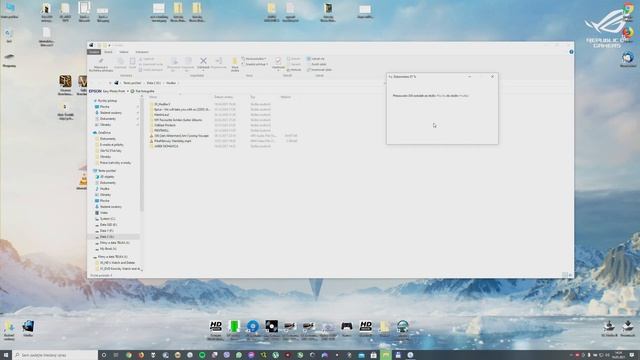Click the taskbar clock
Image resolution: width=640 pixels, height=360 pixels.
pyautogui.click(x=619, y=355)
